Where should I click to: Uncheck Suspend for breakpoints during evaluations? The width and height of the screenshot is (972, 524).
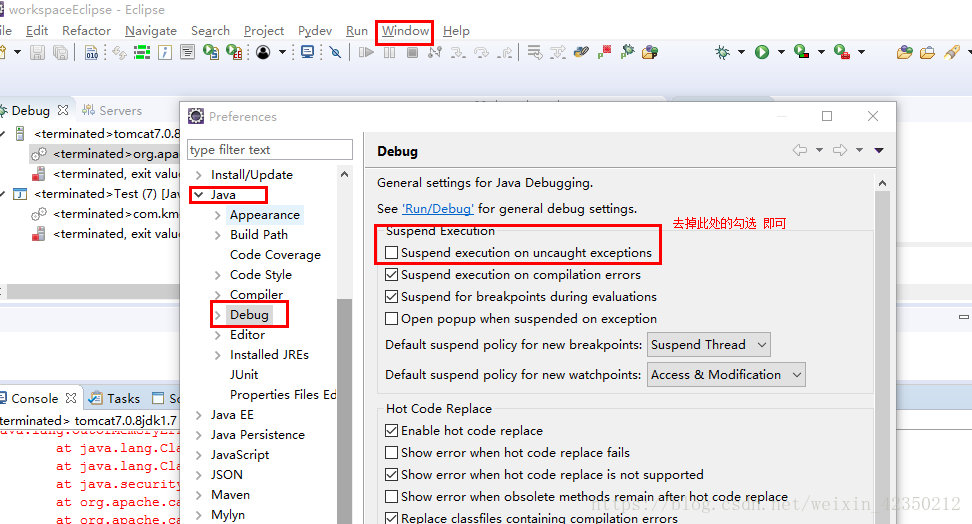[x=391, y=297]
